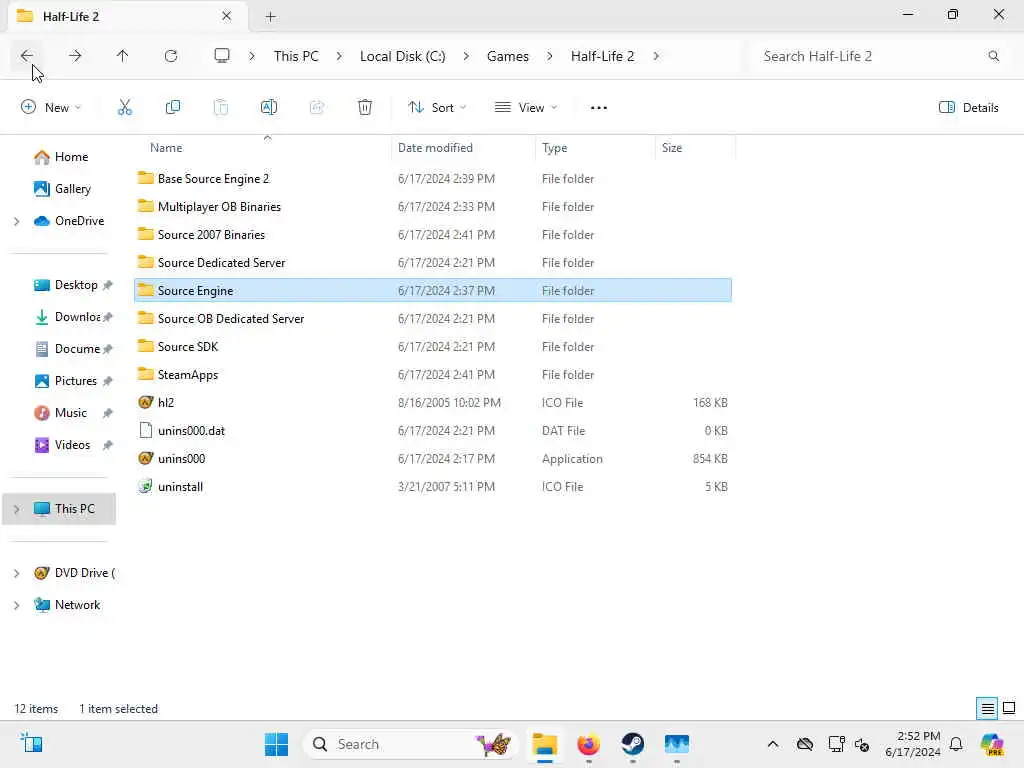
Task: Click Games in the breadcrumb
Action: coord(507,56)
